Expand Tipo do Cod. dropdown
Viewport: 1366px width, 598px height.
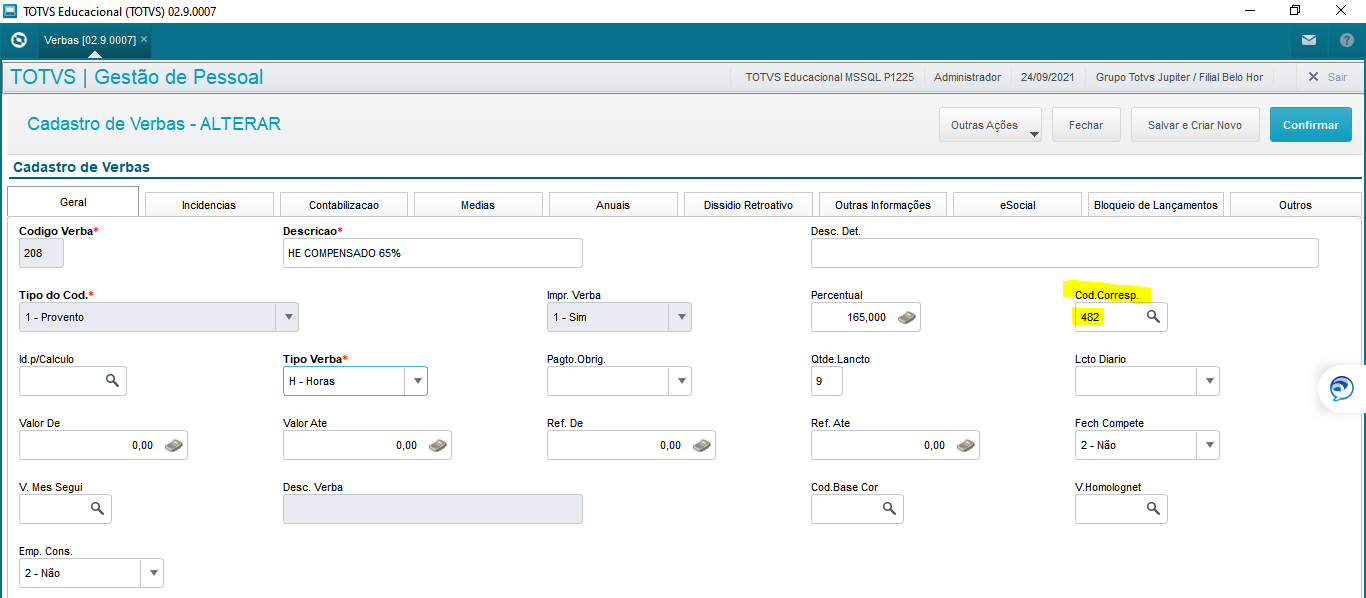(288, 317)
